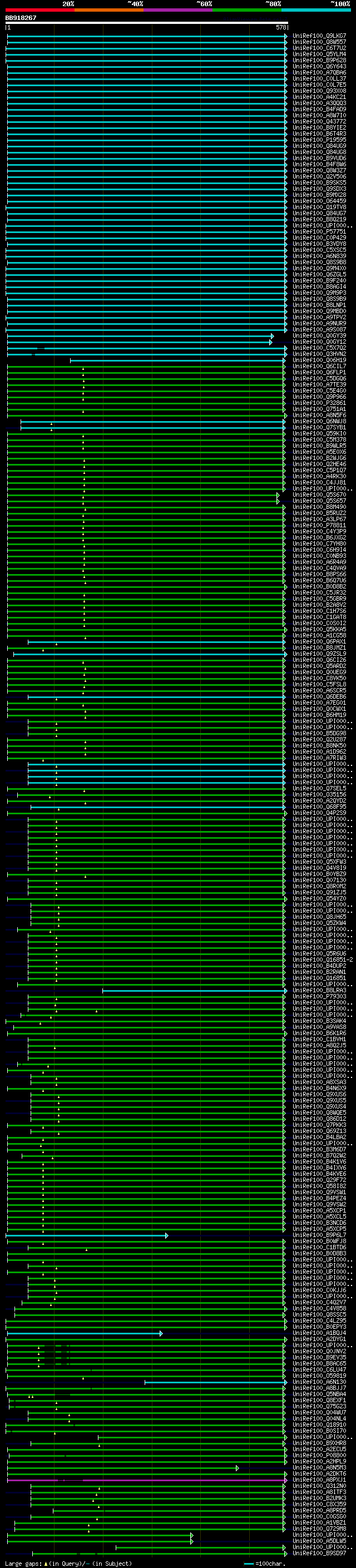This screenshot has height=1568, width=356.
Task: Click the white query sequence ruler bar
Action: [146, 23]
